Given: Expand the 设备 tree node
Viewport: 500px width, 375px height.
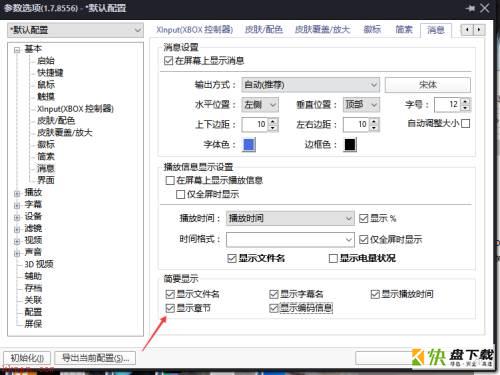Looking at the screenshot, I should [17, 217].
